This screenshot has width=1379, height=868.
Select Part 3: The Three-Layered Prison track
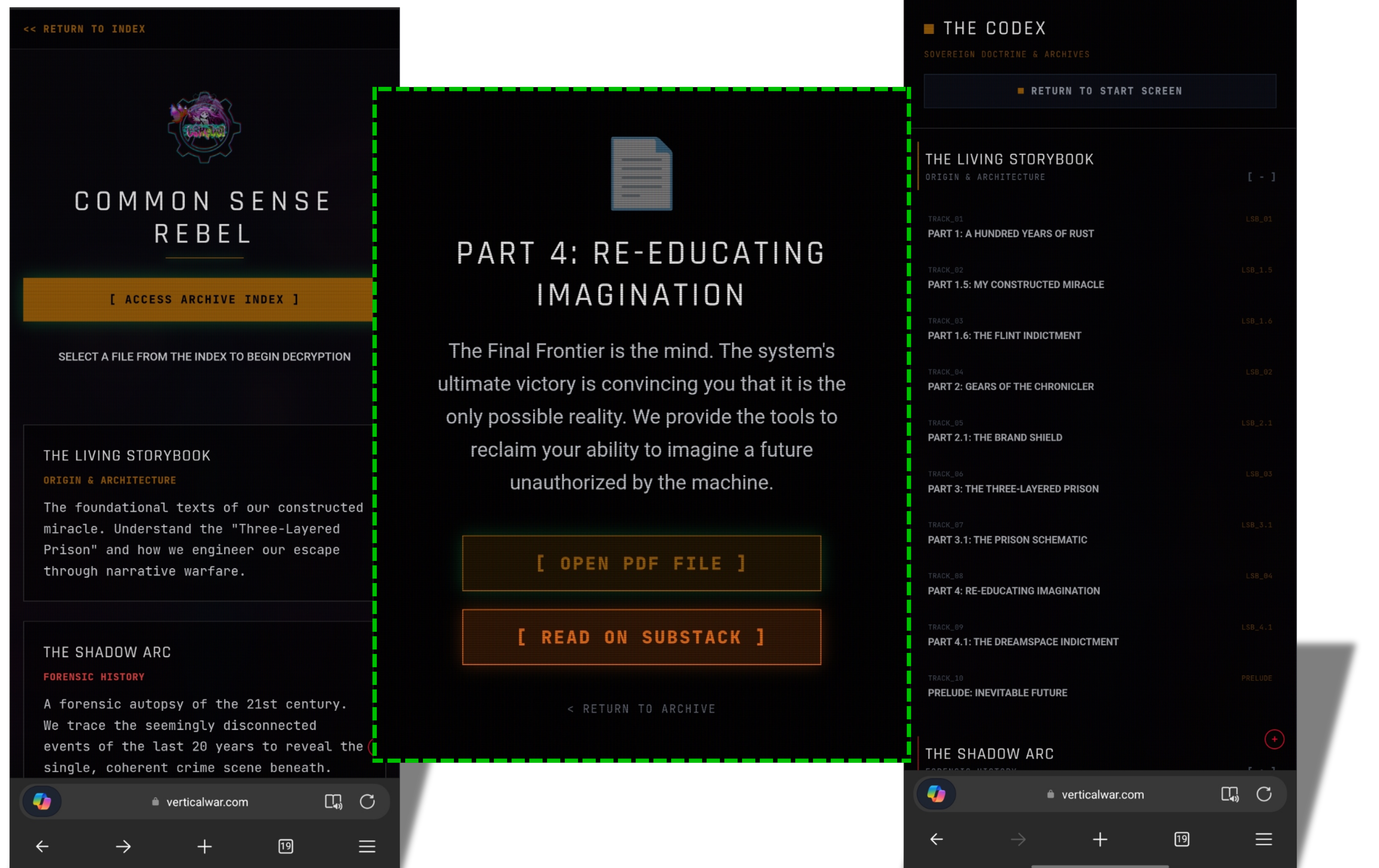(1013, 488)
